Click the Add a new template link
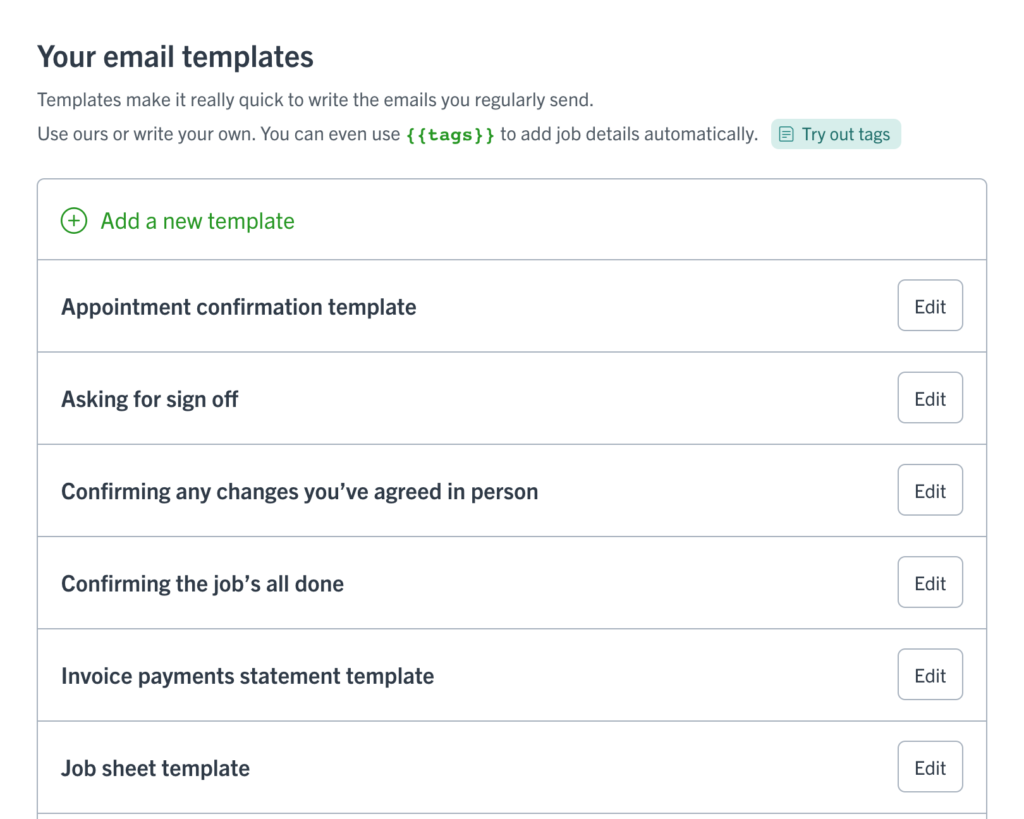This screenshot has height=819, width=1024. click(x=197, y=221)
